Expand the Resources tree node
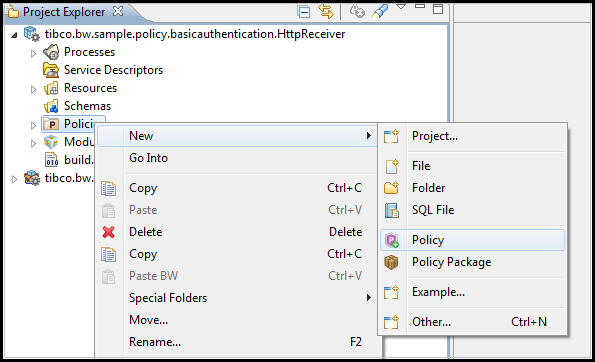 click(33, 89)
